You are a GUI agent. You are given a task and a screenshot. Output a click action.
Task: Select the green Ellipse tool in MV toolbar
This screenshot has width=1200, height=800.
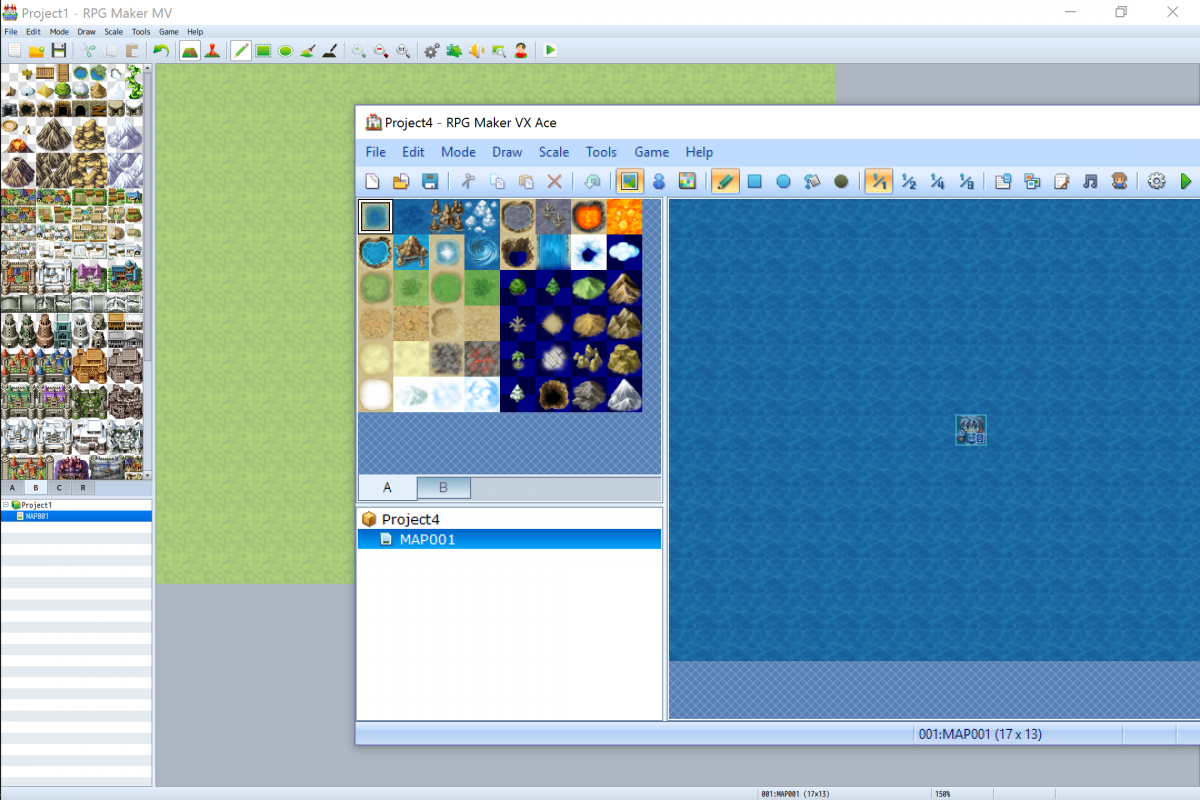coord(285,50)
